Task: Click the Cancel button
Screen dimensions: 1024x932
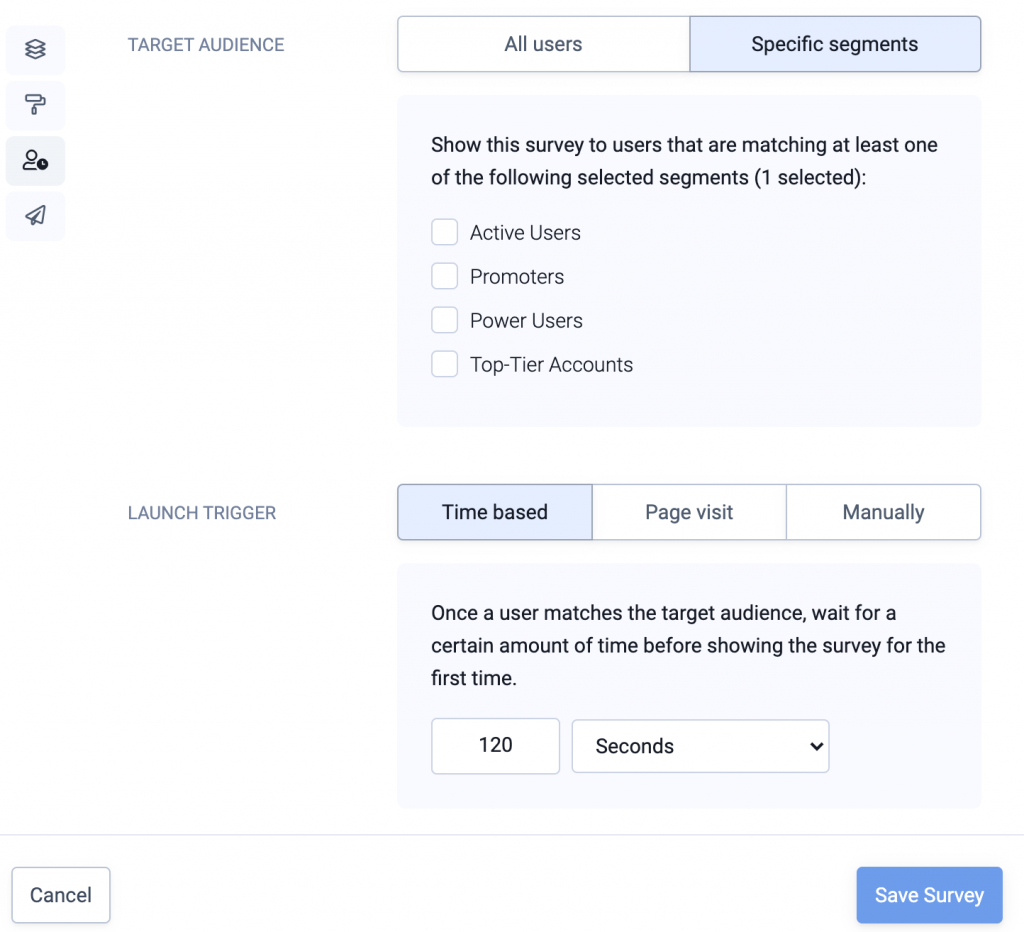Action: (x=61, y=895)
